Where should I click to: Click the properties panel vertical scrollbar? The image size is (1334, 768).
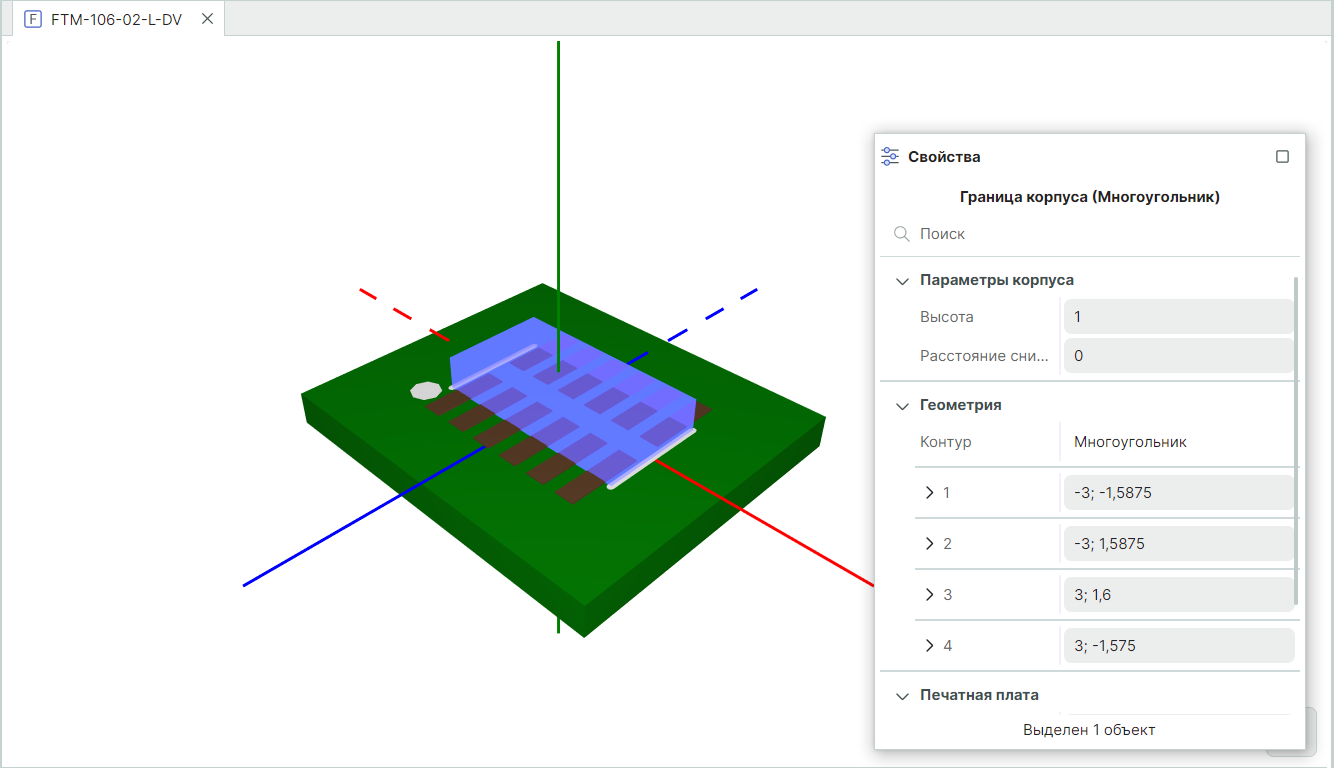pos(1297,440)
